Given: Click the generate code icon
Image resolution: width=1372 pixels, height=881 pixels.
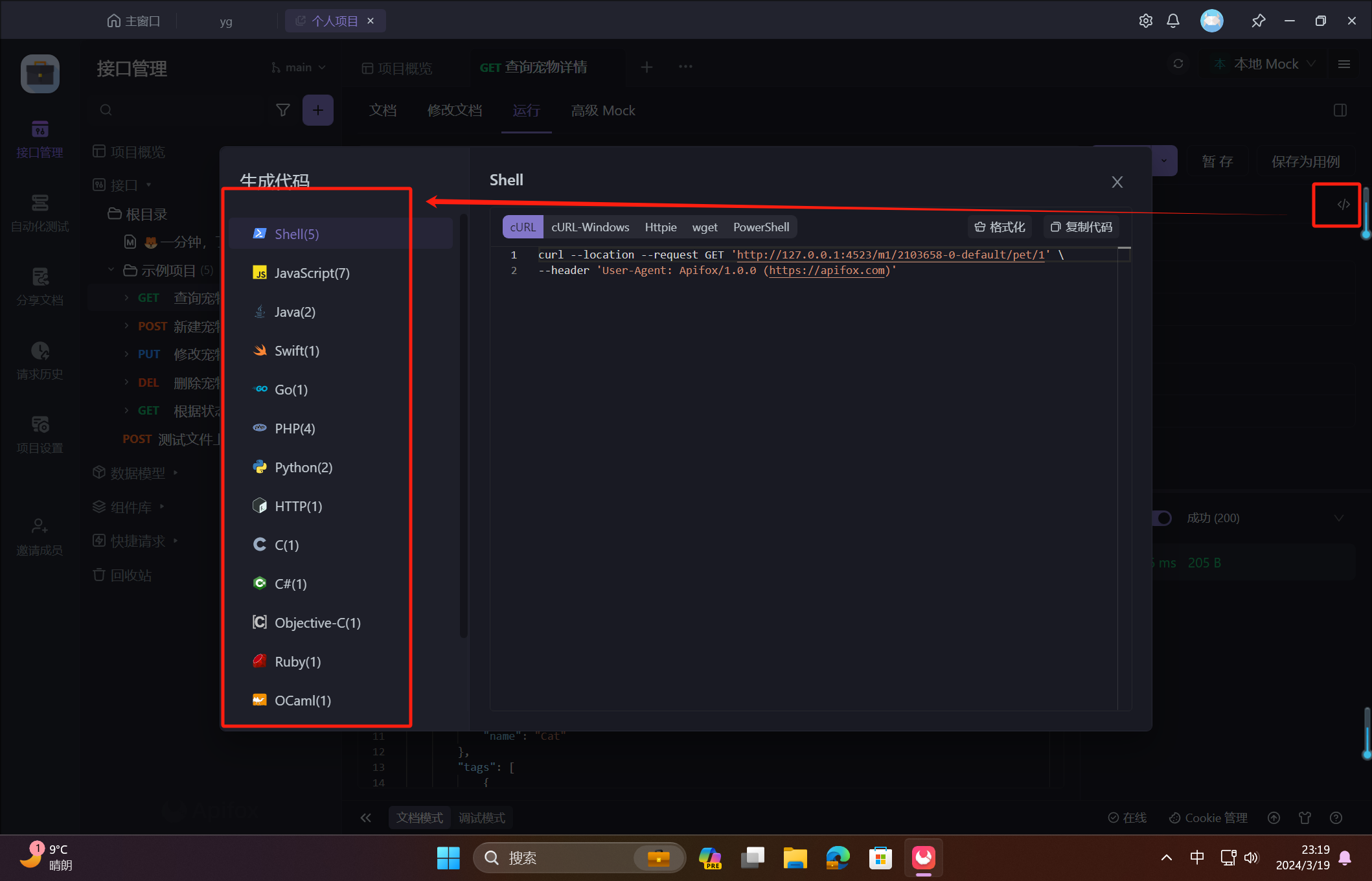Looking at the screenshot, I should (1343, 205).
